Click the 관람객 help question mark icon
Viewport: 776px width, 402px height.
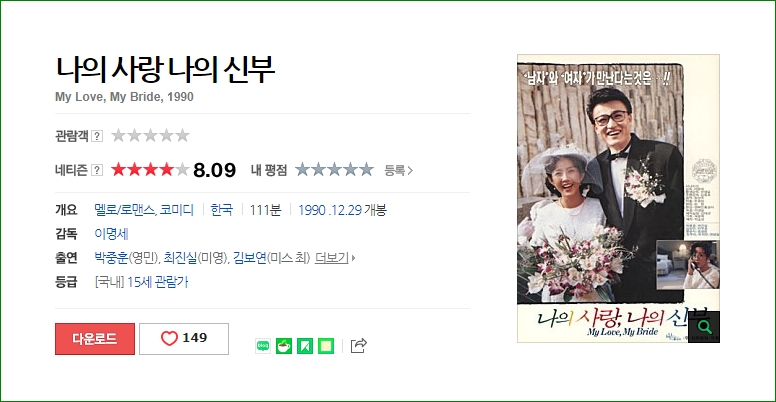pos(97,136)
